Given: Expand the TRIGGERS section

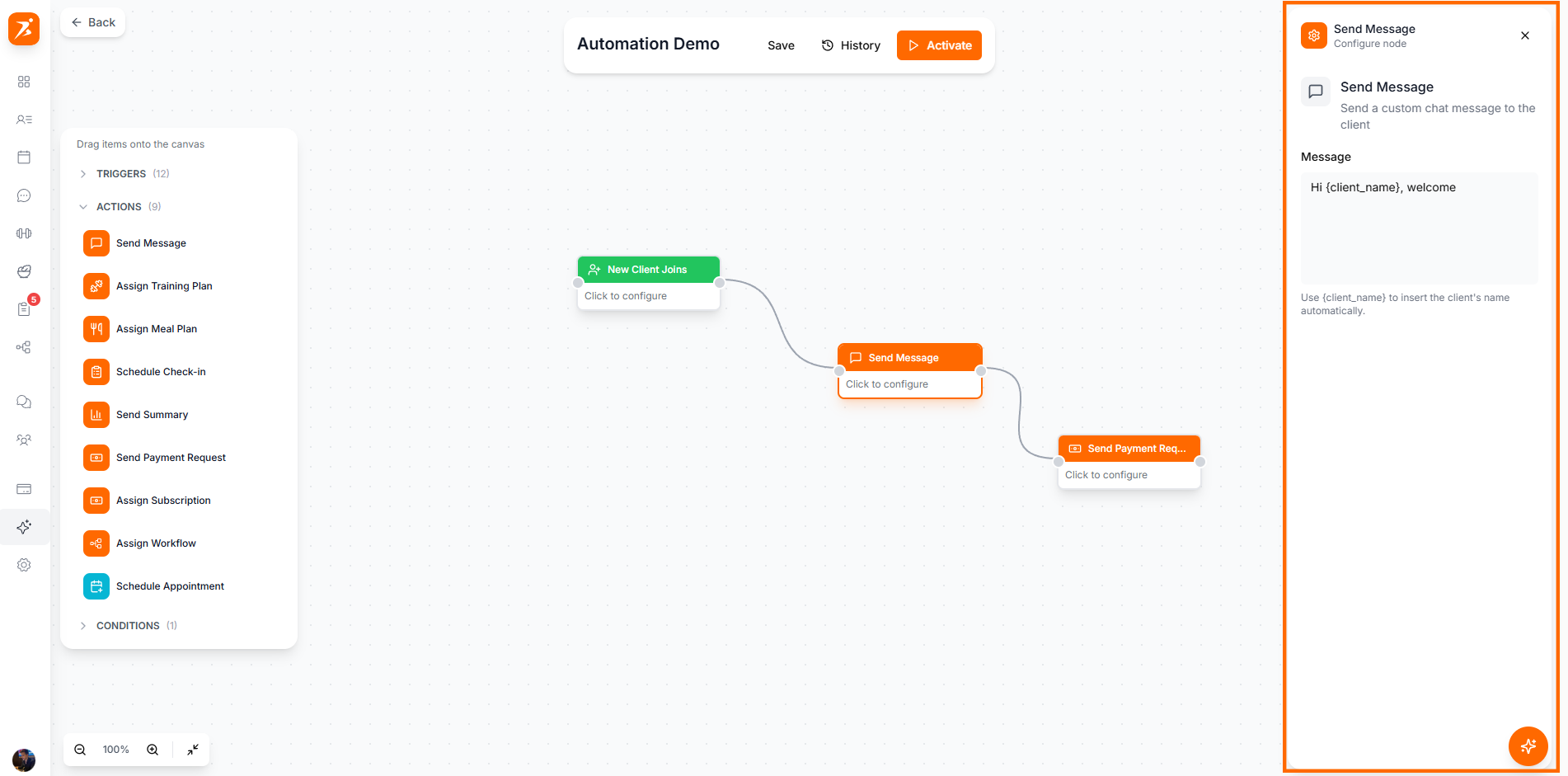Looking at the screenshot, I should tap(124, 173).
